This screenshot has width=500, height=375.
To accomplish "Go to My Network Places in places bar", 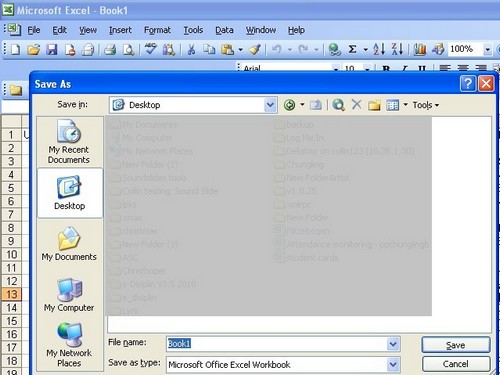I will coord(69,344).
